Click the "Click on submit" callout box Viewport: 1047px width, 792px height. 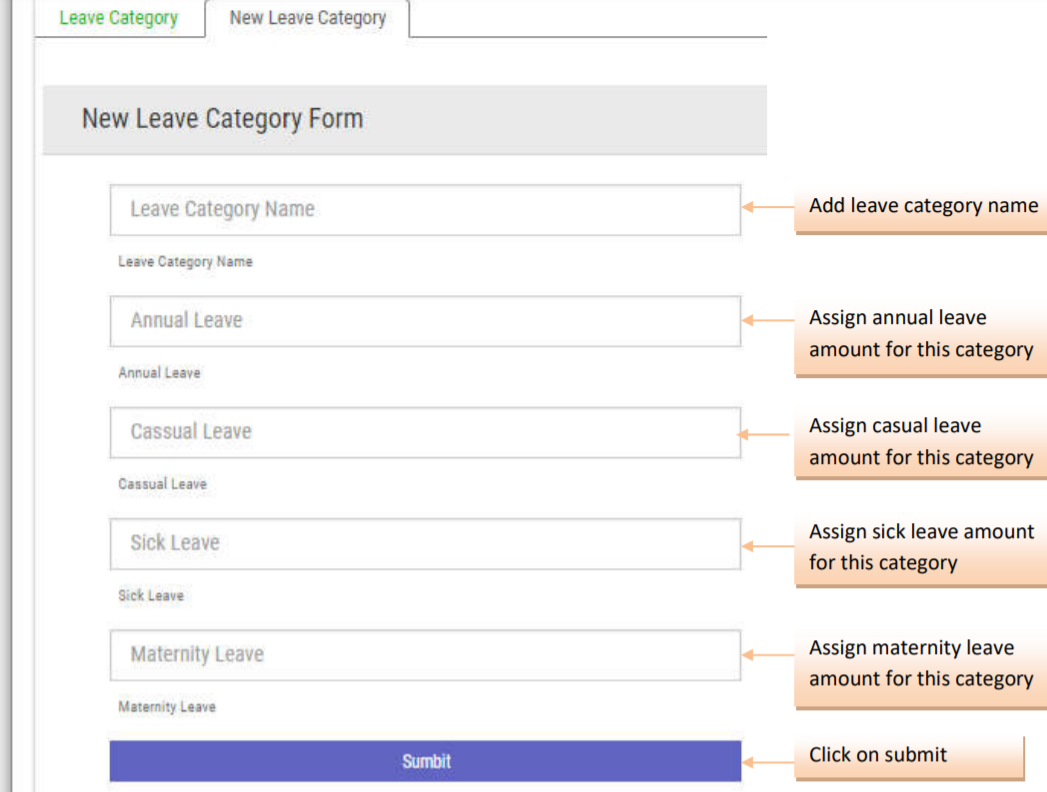(x=908, y=756)
